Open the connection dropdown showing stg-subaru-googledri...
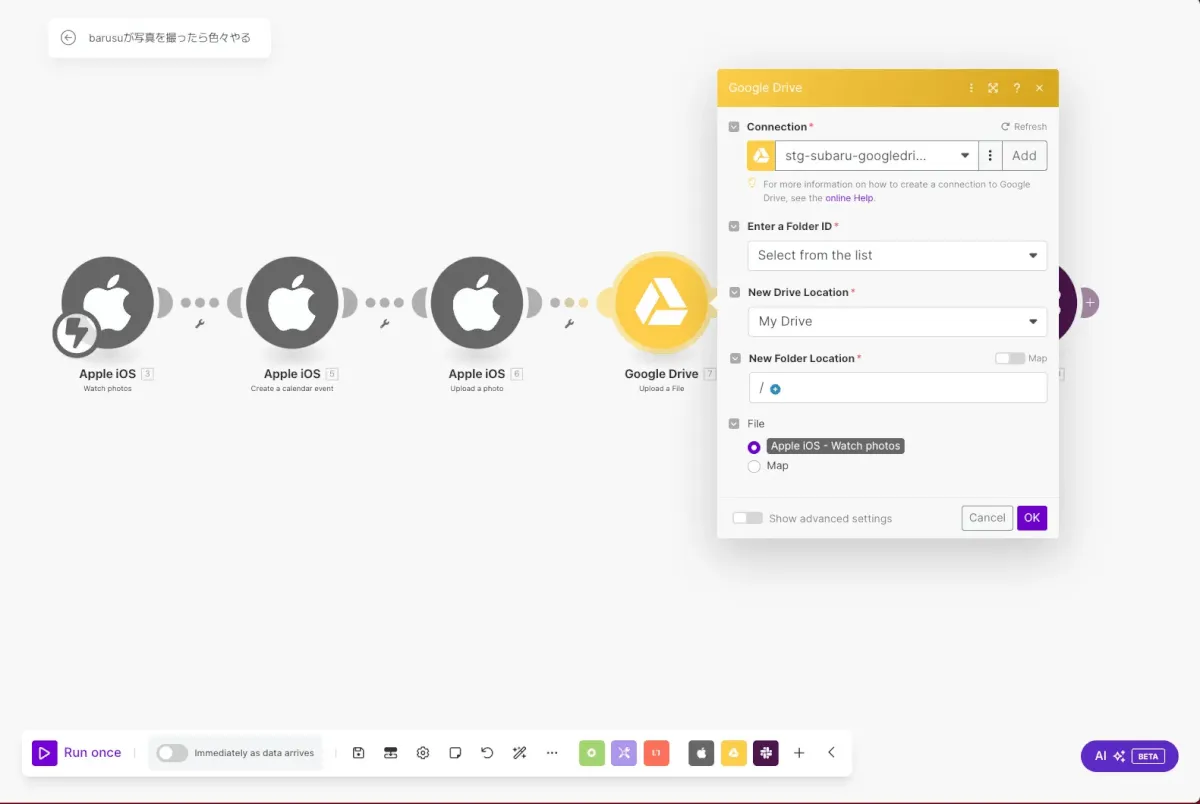Image resolution: width=1200 pixels, height=804 pixels. (876, 155)
